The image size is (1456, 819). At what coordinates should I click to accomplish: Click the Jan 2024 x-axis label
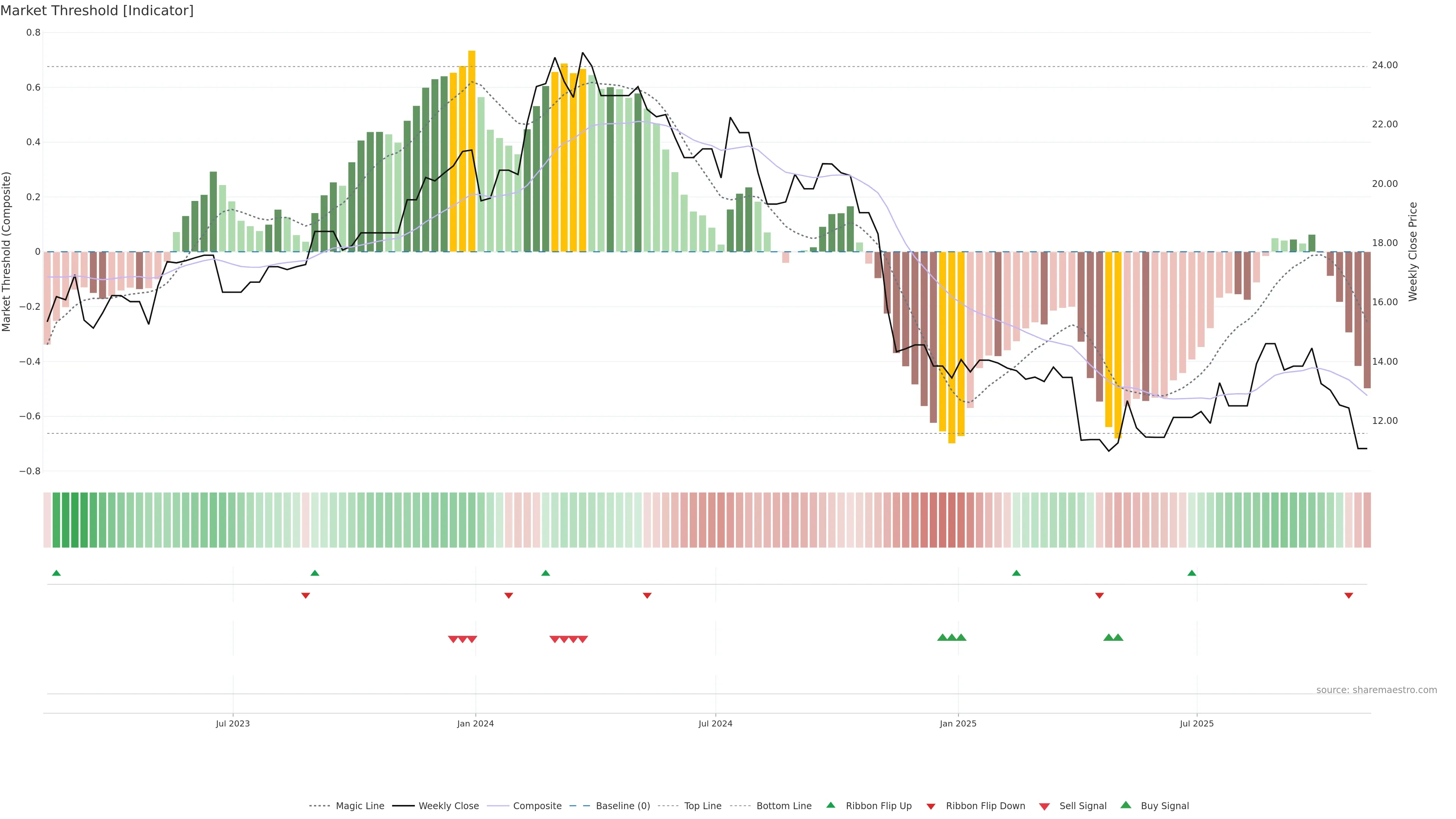[x=475, y=723]
